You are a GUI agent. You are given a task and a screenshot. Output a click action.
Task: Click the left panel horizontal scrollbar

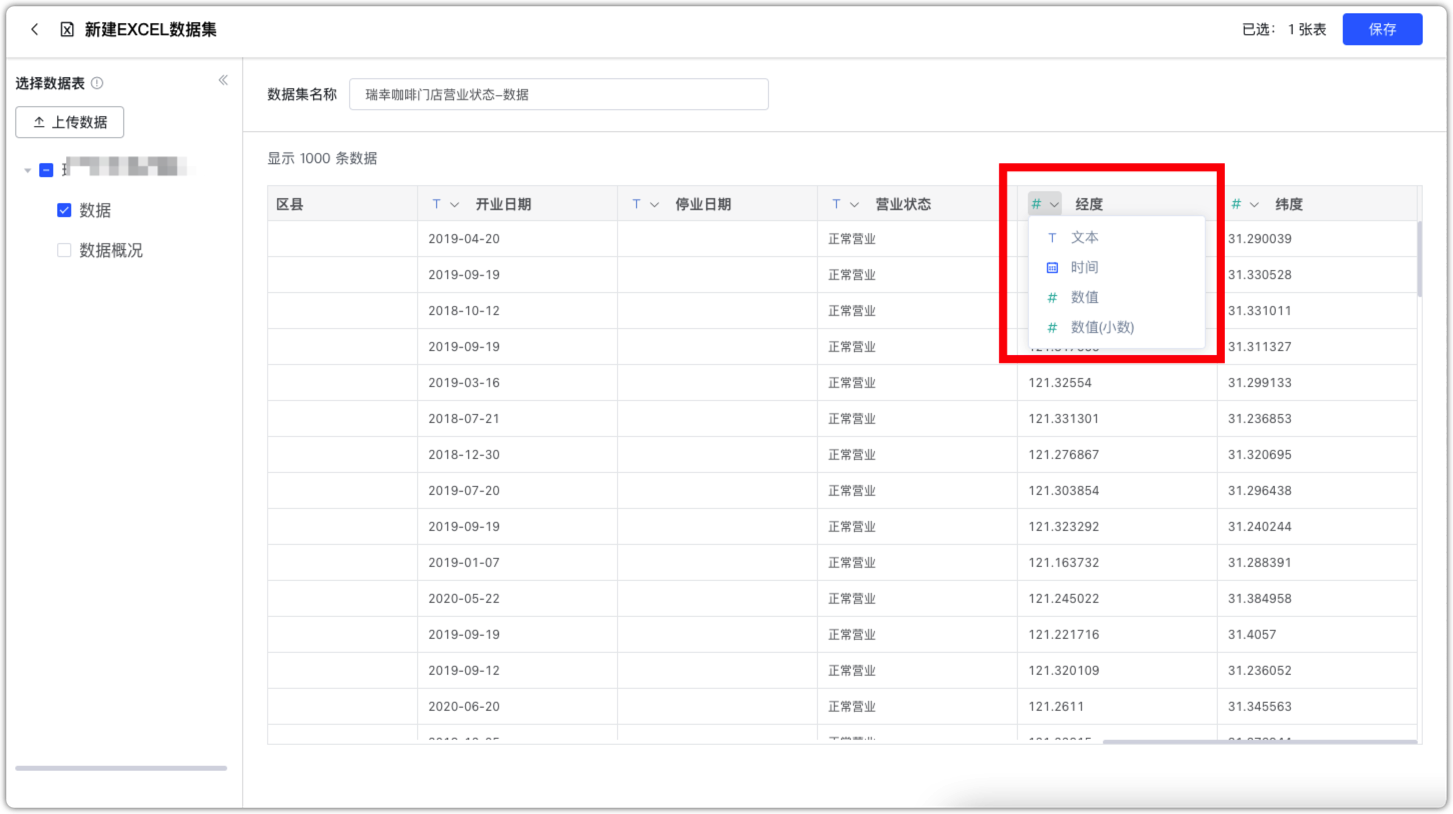121,768
